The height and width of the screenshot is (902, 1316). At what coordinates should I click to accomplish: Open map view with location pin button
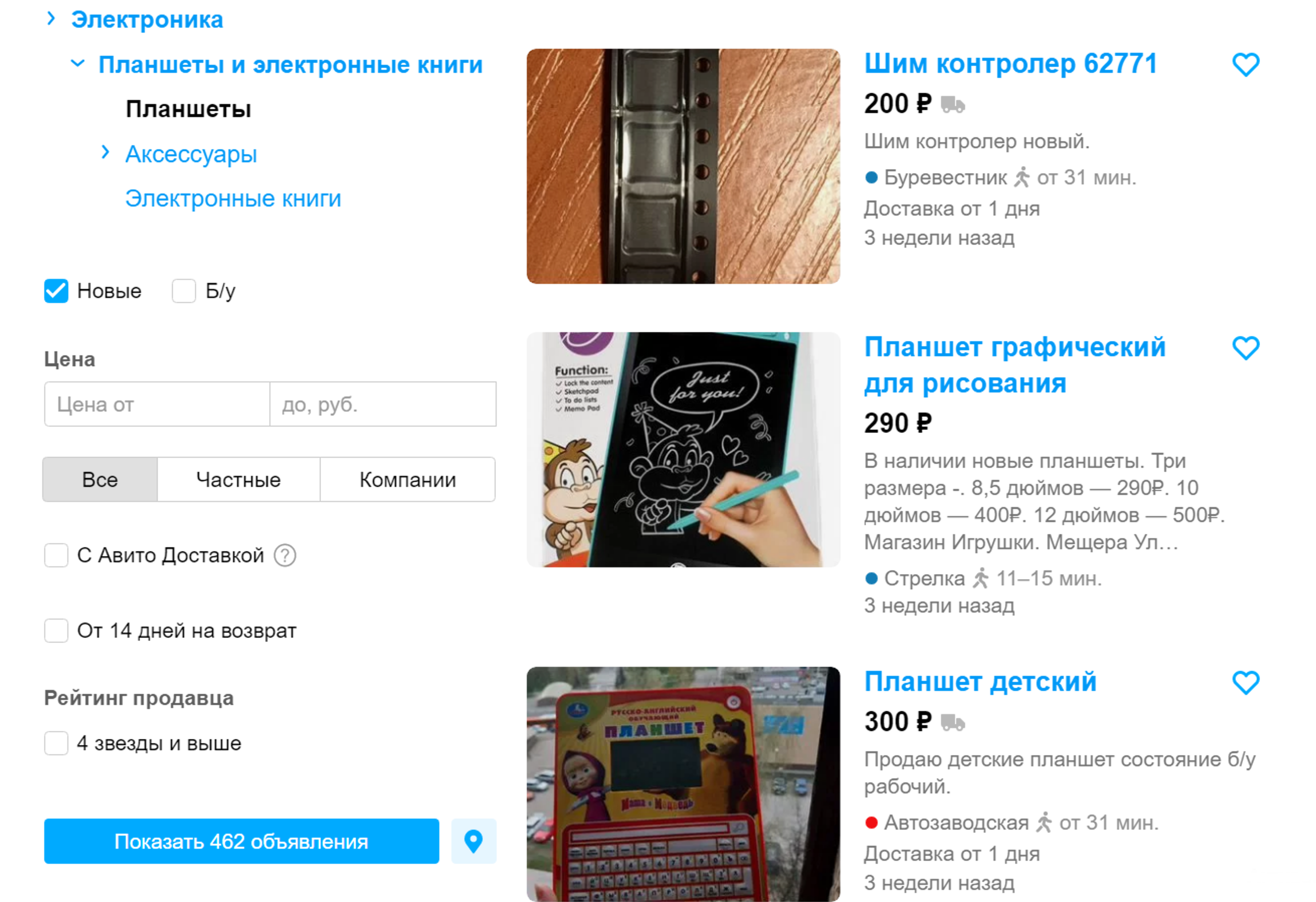click(474, 841)
